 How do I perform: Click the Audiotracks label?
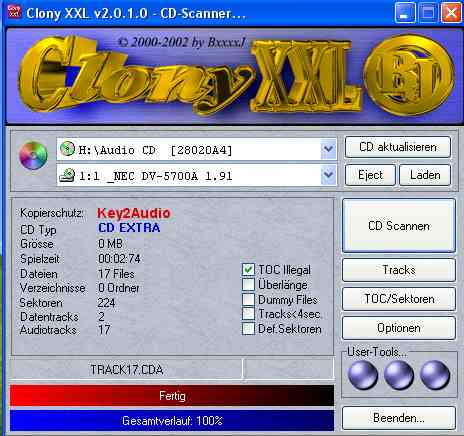click(x=48, y=330)
